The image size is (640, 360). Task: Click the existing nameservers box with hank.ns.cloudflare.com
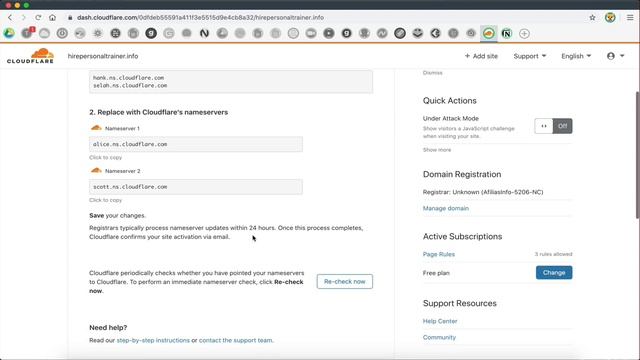[231, 82]
